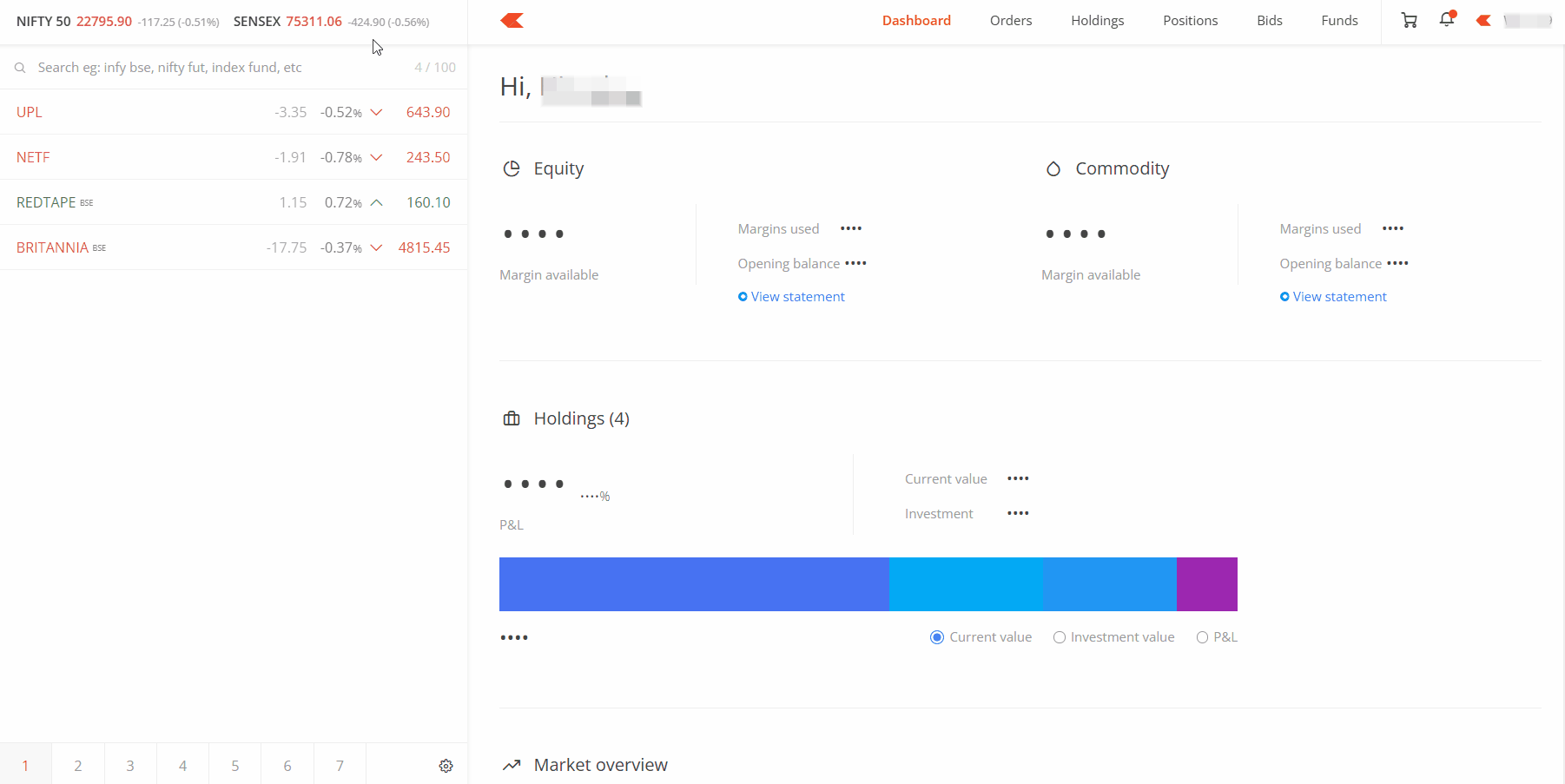Select REDTAPE in the watchlist
Image resolution: width=1565 pixels, height=784 pixels.
234,202
